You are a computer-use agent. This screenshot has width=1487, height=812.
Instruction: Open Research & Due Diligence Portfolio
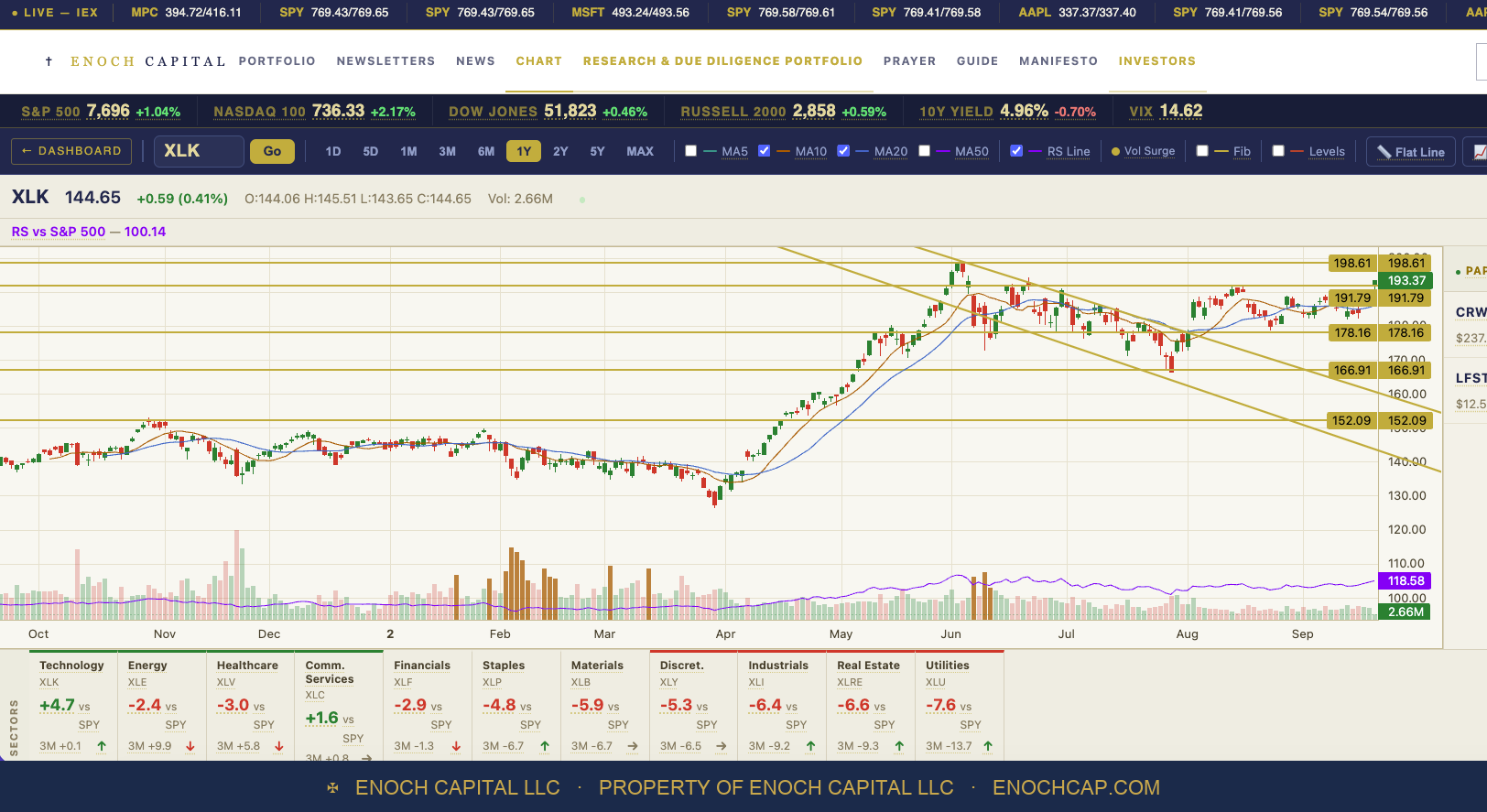point(723,61)
